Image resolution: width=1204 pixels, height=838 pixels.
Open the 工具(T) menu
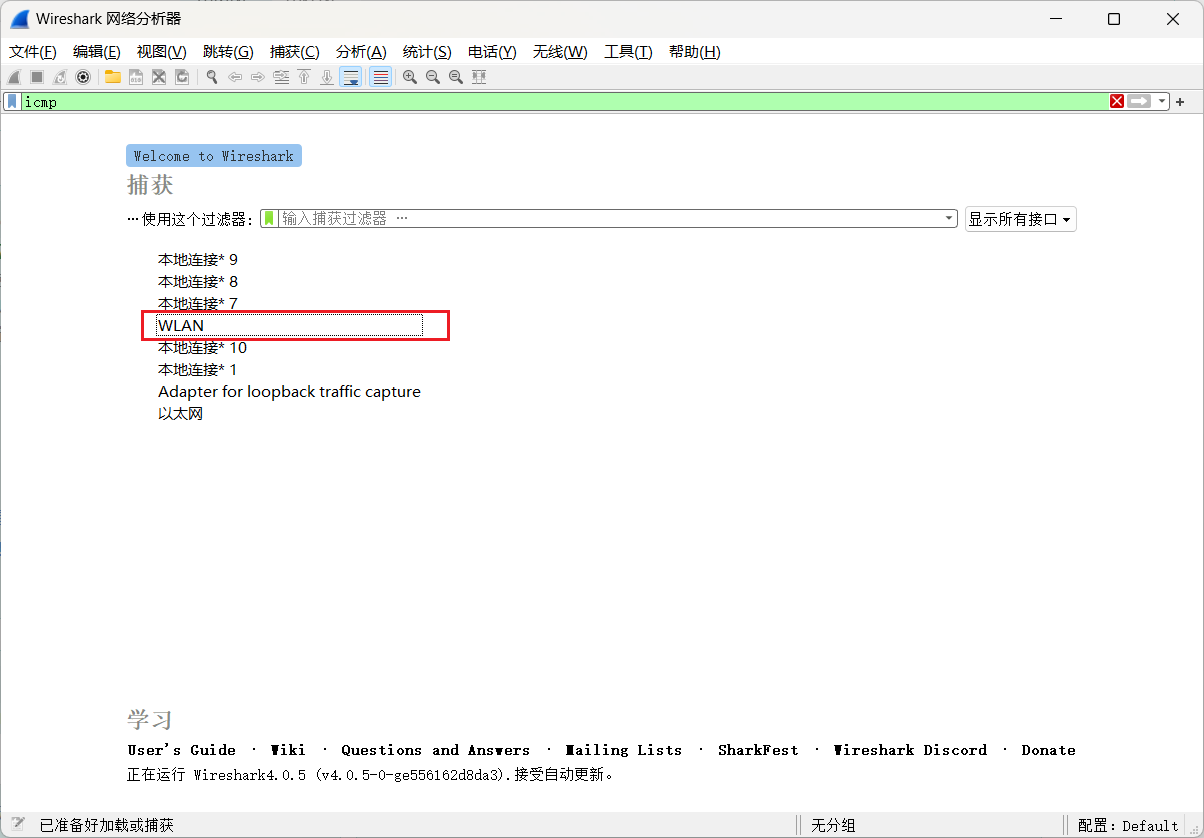(x=628, y=52)
